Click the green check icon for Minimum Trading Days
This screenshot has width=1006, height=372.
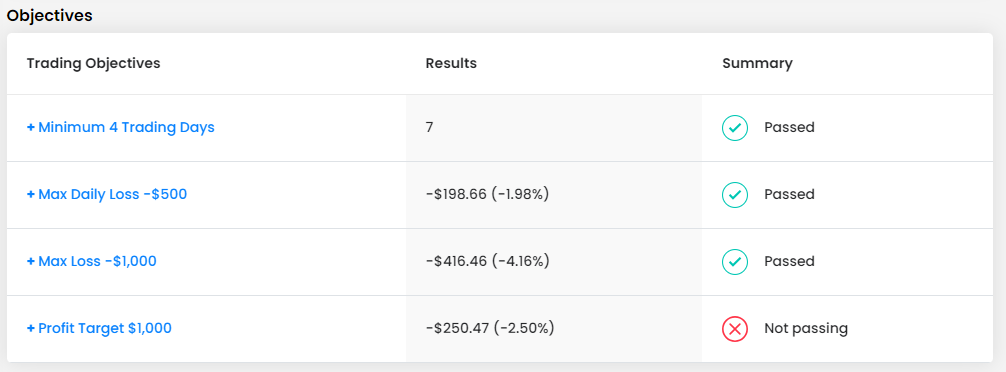click(735, 128)
